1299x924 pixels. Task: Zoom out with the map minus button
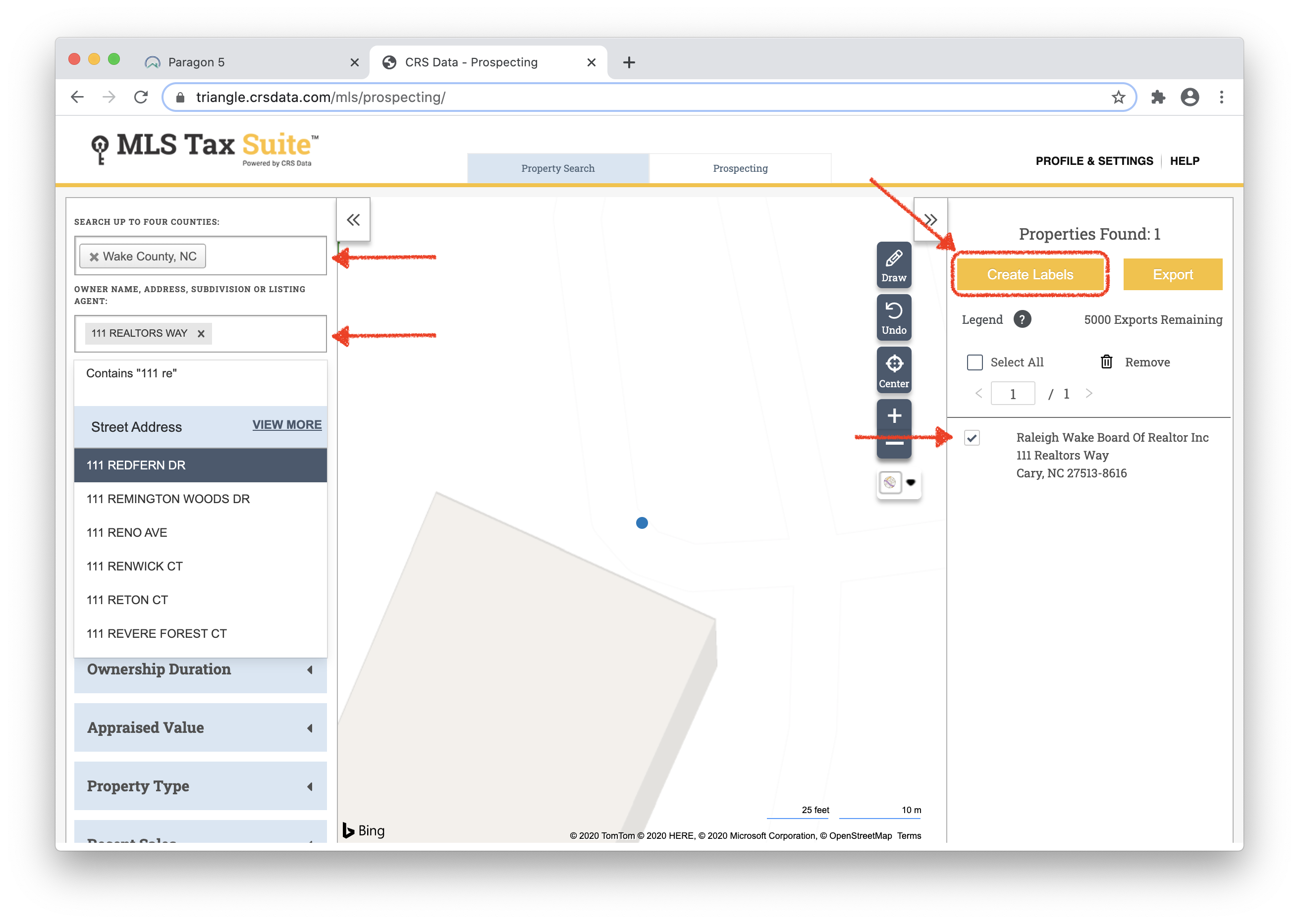(x=894, y=444)
